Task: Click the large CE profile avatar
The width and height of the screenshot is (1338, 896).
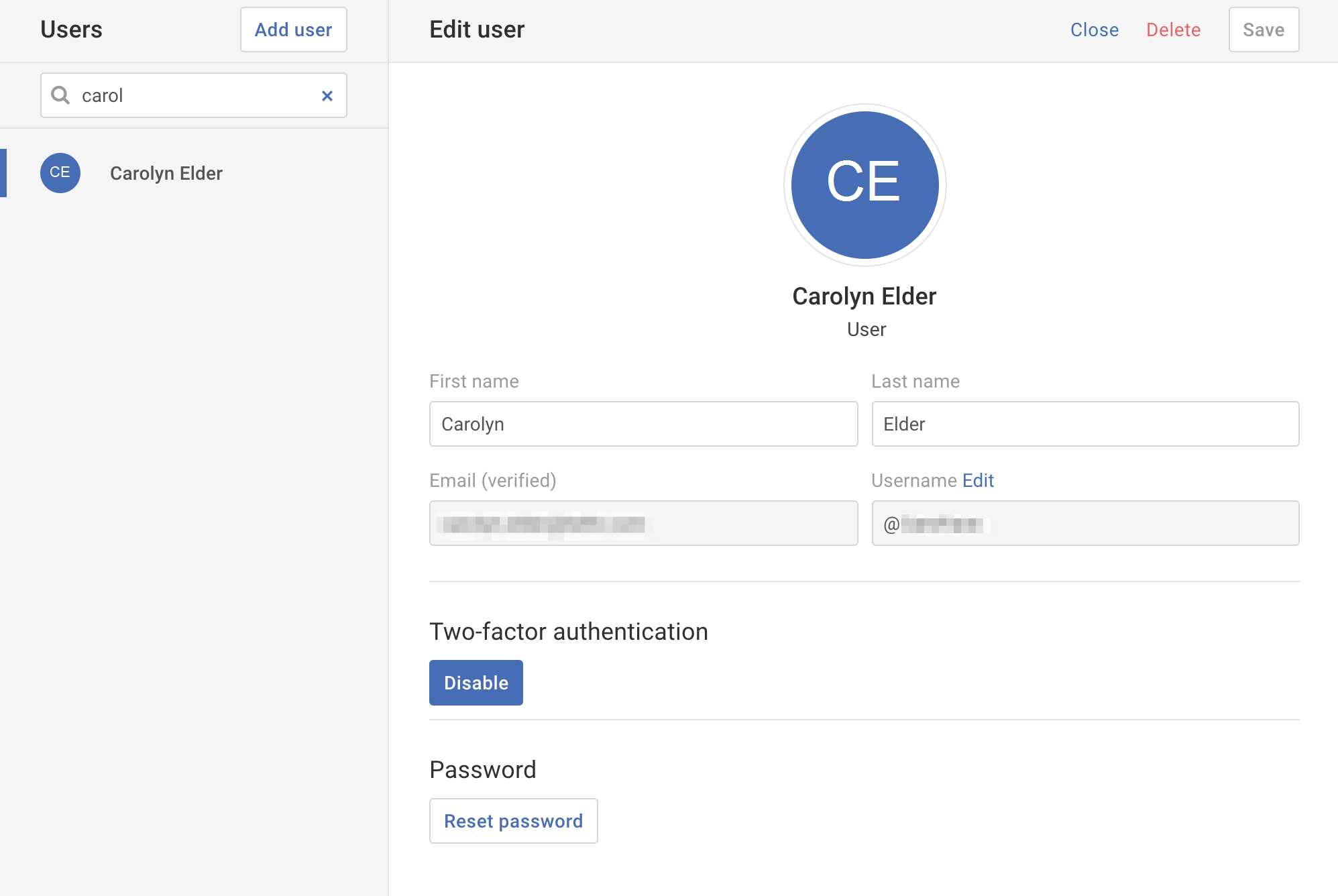Action: (x=864, y=185)
